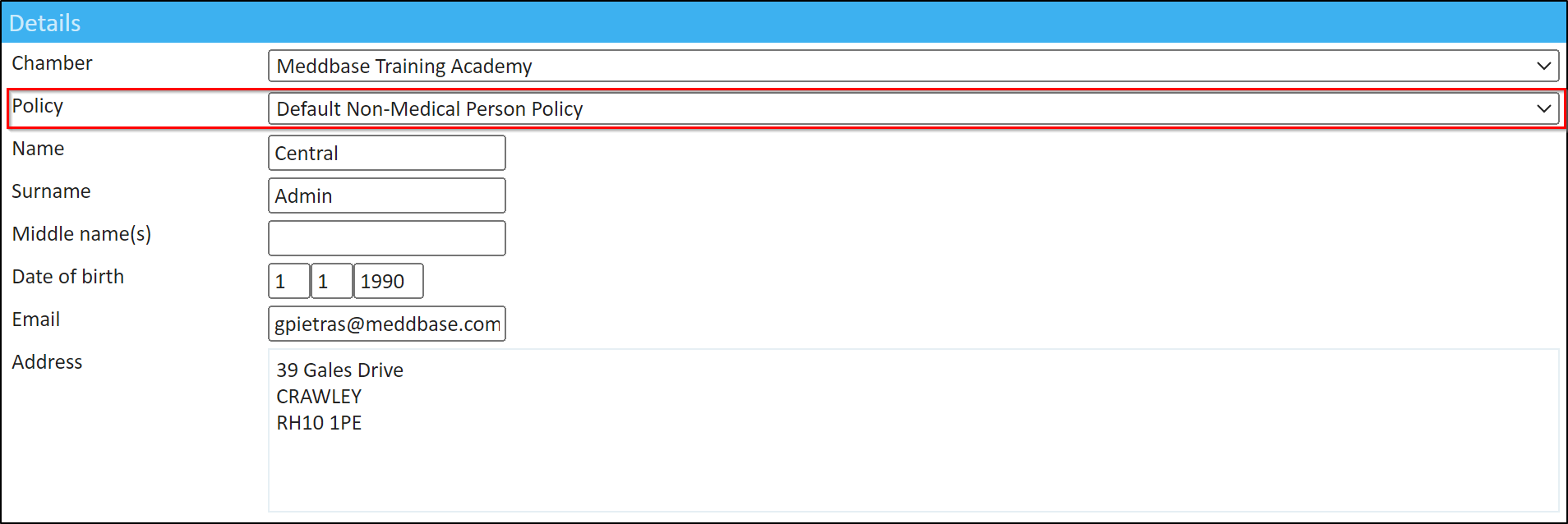The width and height of the screenshot is (1568, 524).
Task: Click the birth year field showing 1990
Action: [388, 281]
